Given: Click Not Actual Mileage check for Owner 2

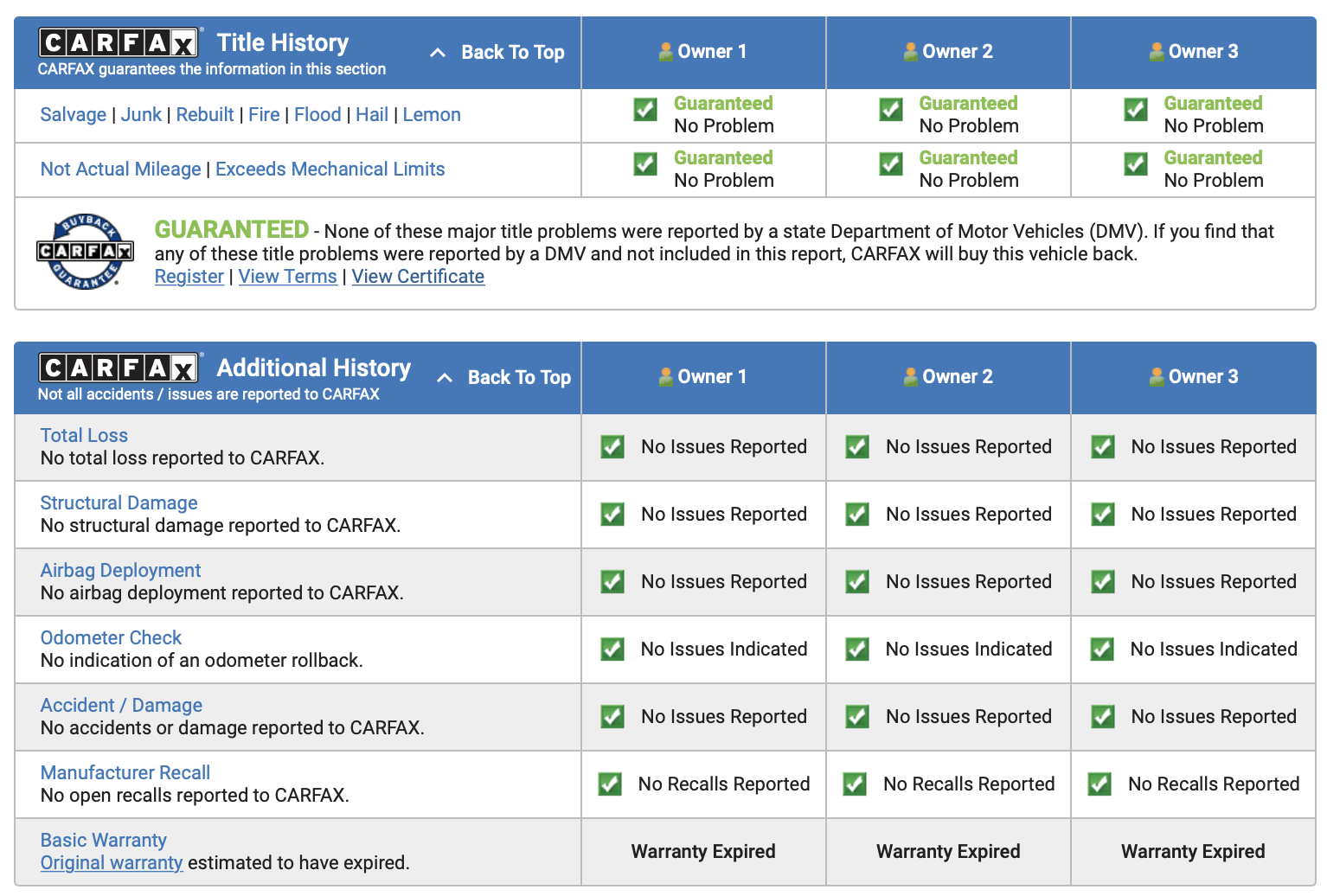Looking at the screenshot, I should click(891, 164).
